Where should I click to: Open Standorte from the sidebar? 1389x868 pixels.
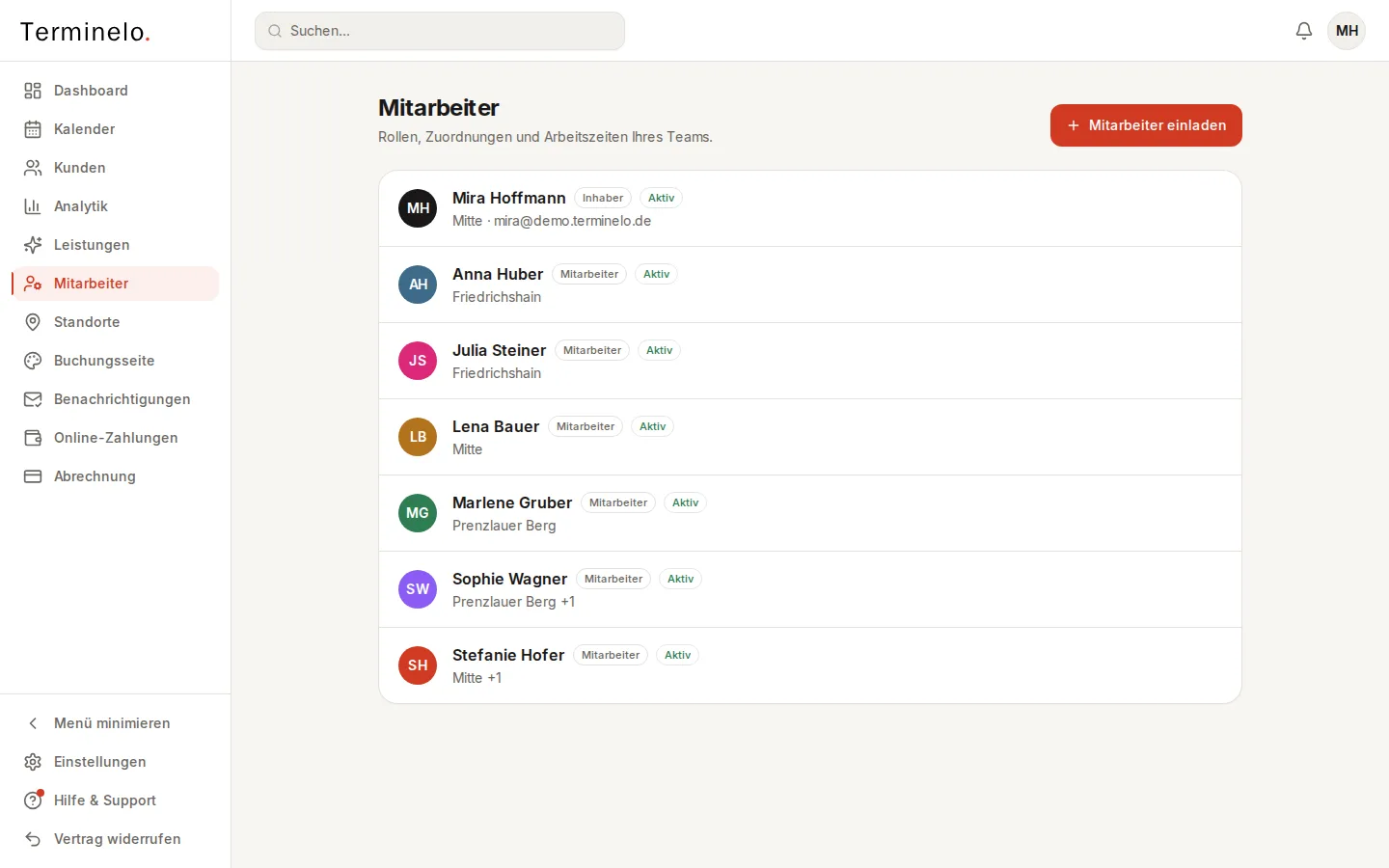click(116, 322)
